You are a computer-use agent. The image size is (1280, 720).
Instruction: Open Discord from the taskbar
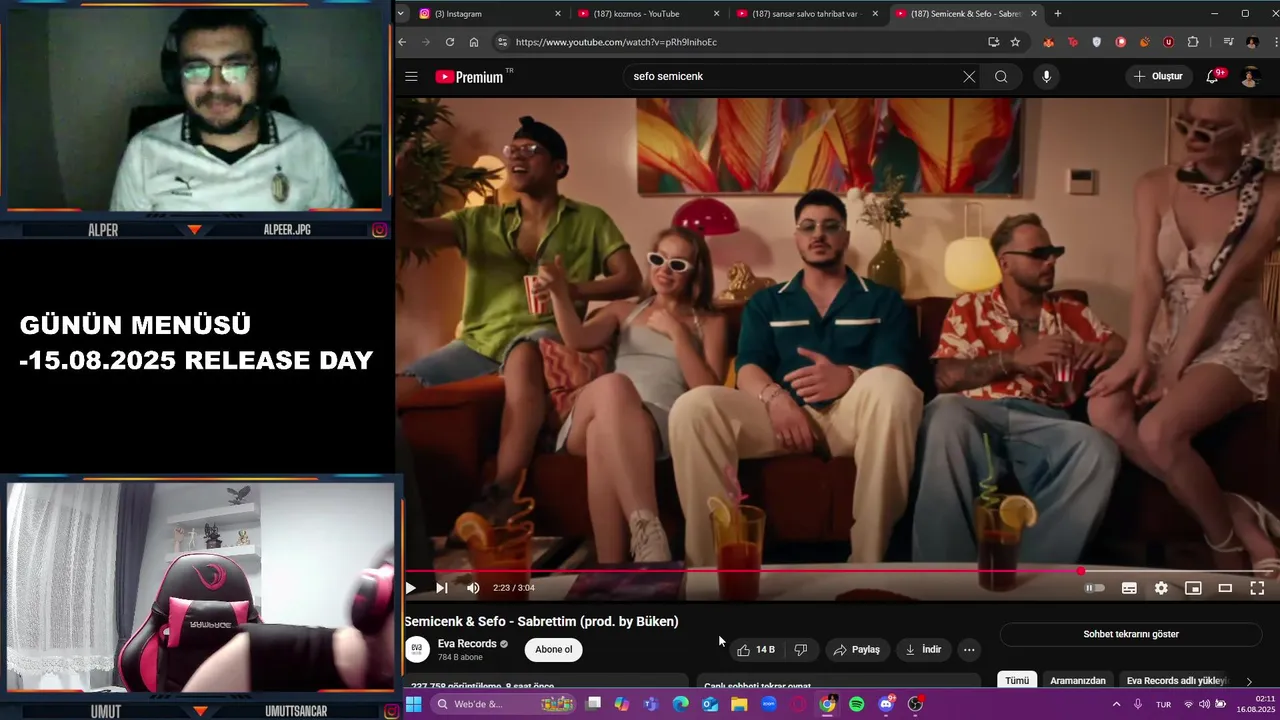(x=886, y=704)
